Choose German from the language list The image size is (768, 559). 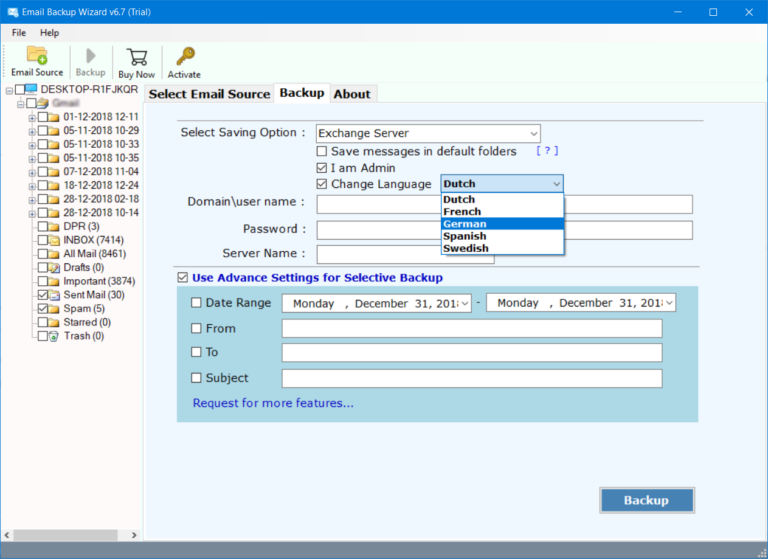(x=503, y=224)
